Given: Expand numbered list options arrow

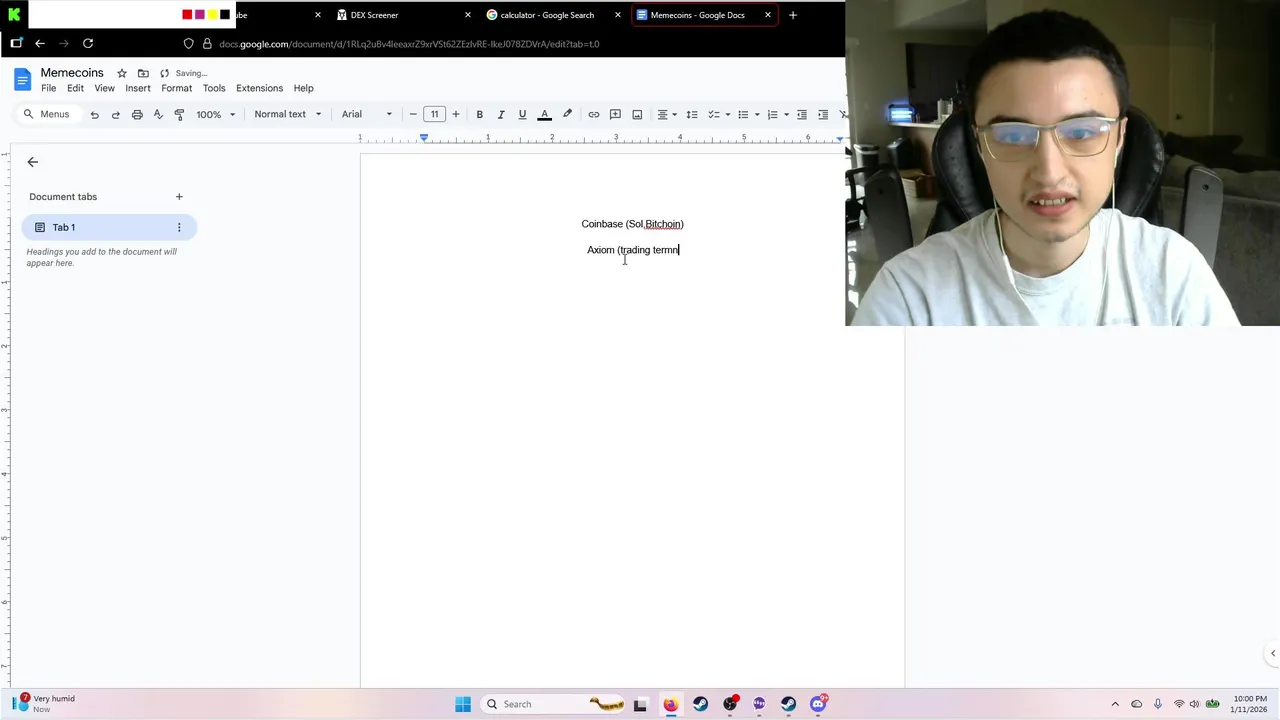Looking at the screenshot, I should click(x=786, y=114).
